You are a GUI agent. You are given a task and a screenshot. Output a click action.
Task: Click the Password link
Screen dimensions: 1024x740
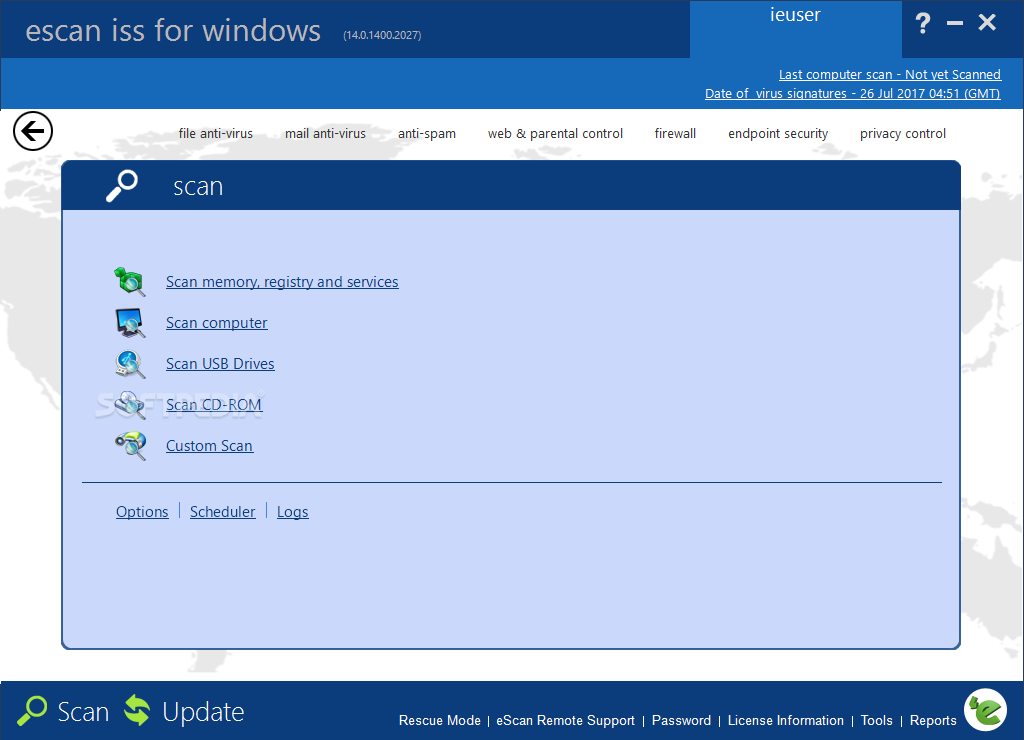point(681,720)
